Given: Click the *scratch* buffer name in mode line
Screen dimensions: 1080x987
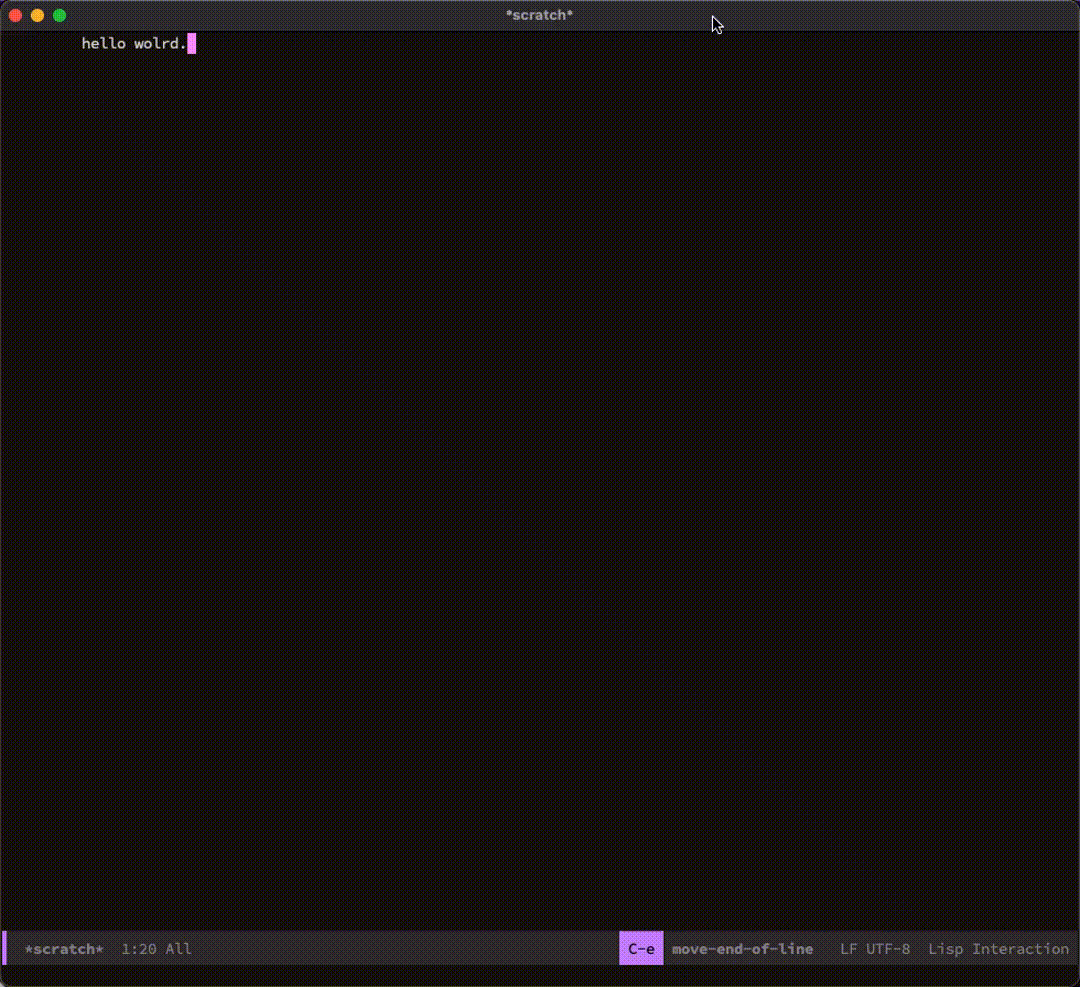Looking at the screenshot, I should 64,948.
